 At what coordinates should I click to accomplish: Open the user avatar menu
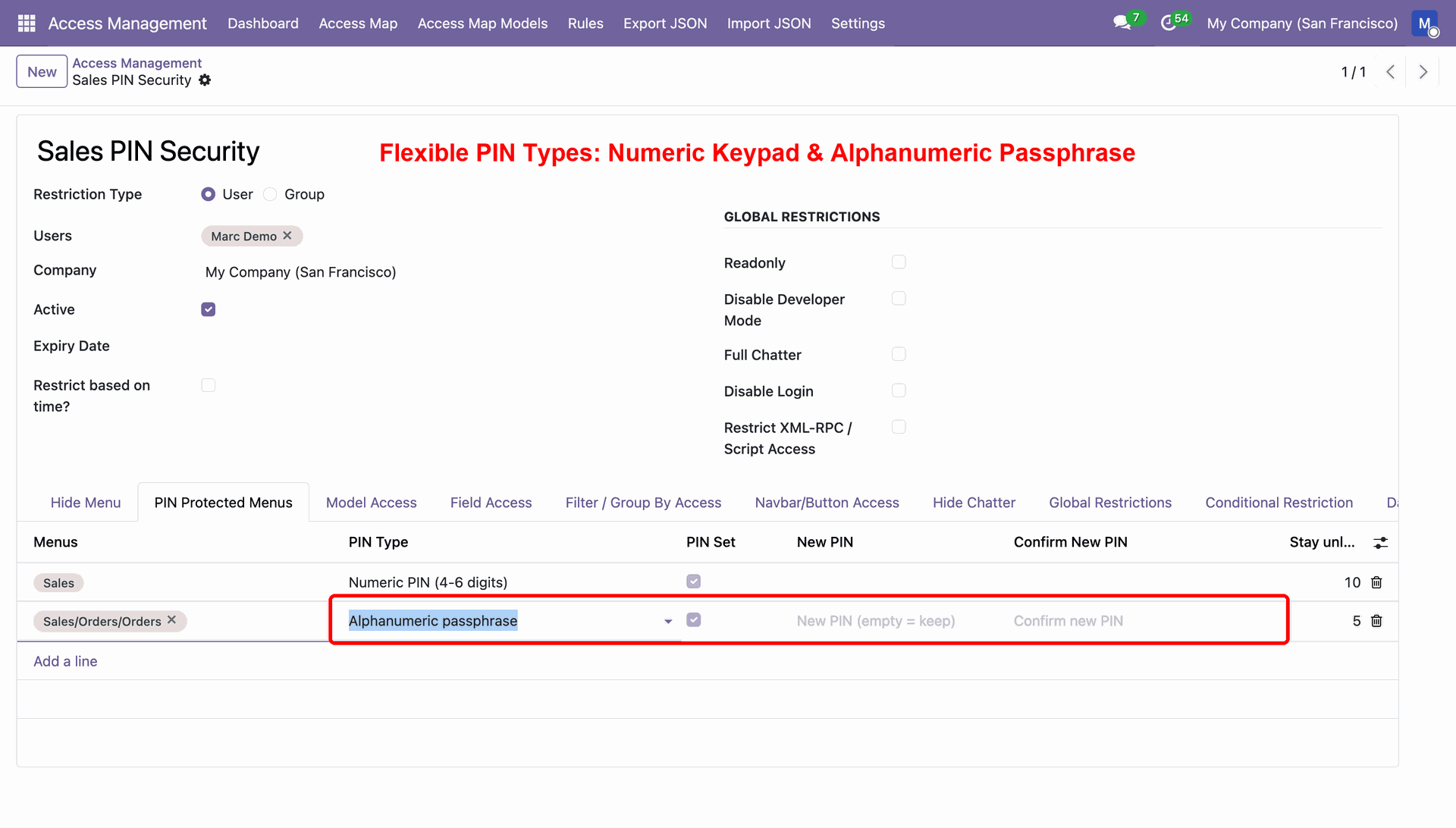(x=1425, y=24)
